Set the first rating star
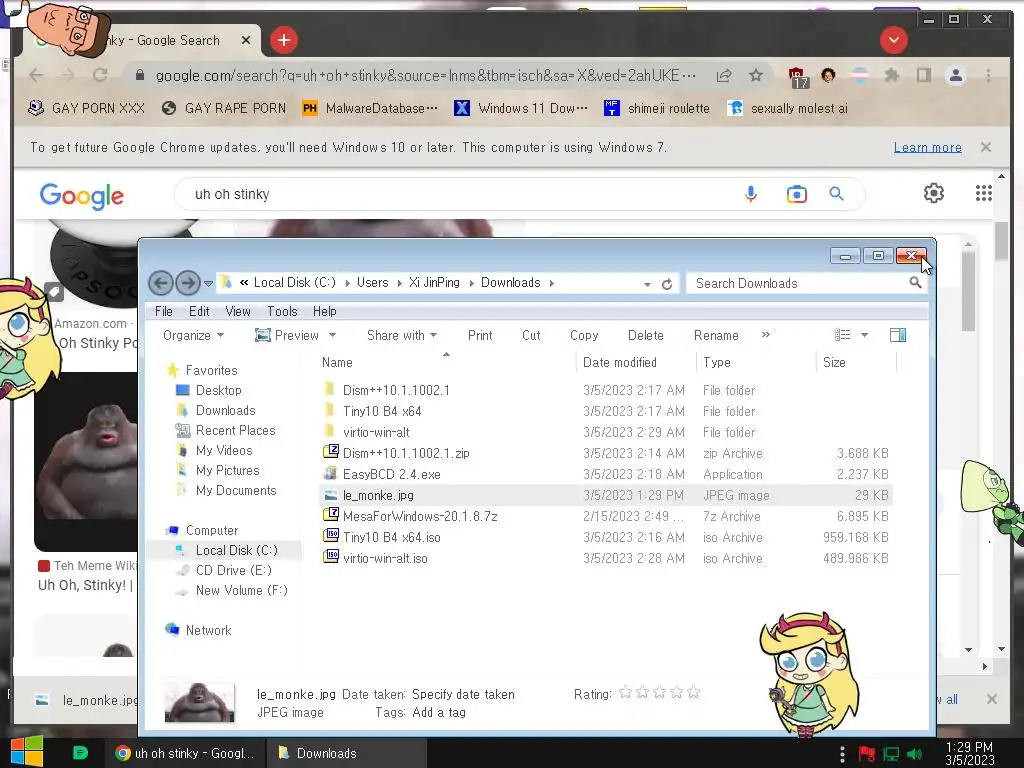Viewport: 1024px width, 768px height. pyautogui.click(x=625, y=692)
